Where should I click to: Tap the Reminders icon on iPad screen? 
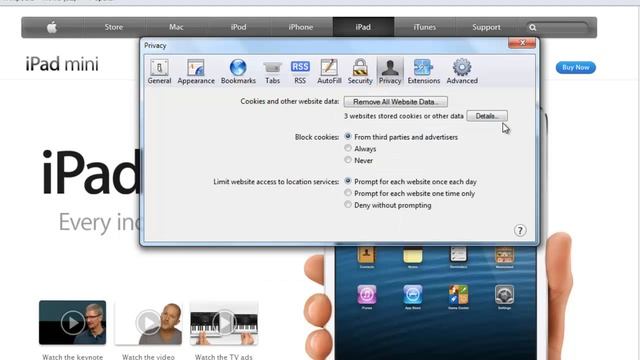point(458,254)
